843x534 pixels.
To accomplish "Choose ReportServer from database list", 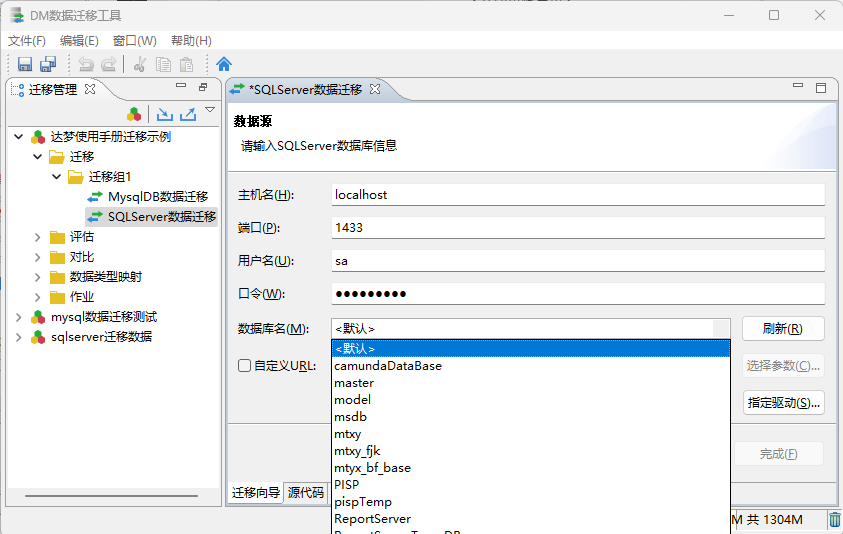I will coord(531,519).
